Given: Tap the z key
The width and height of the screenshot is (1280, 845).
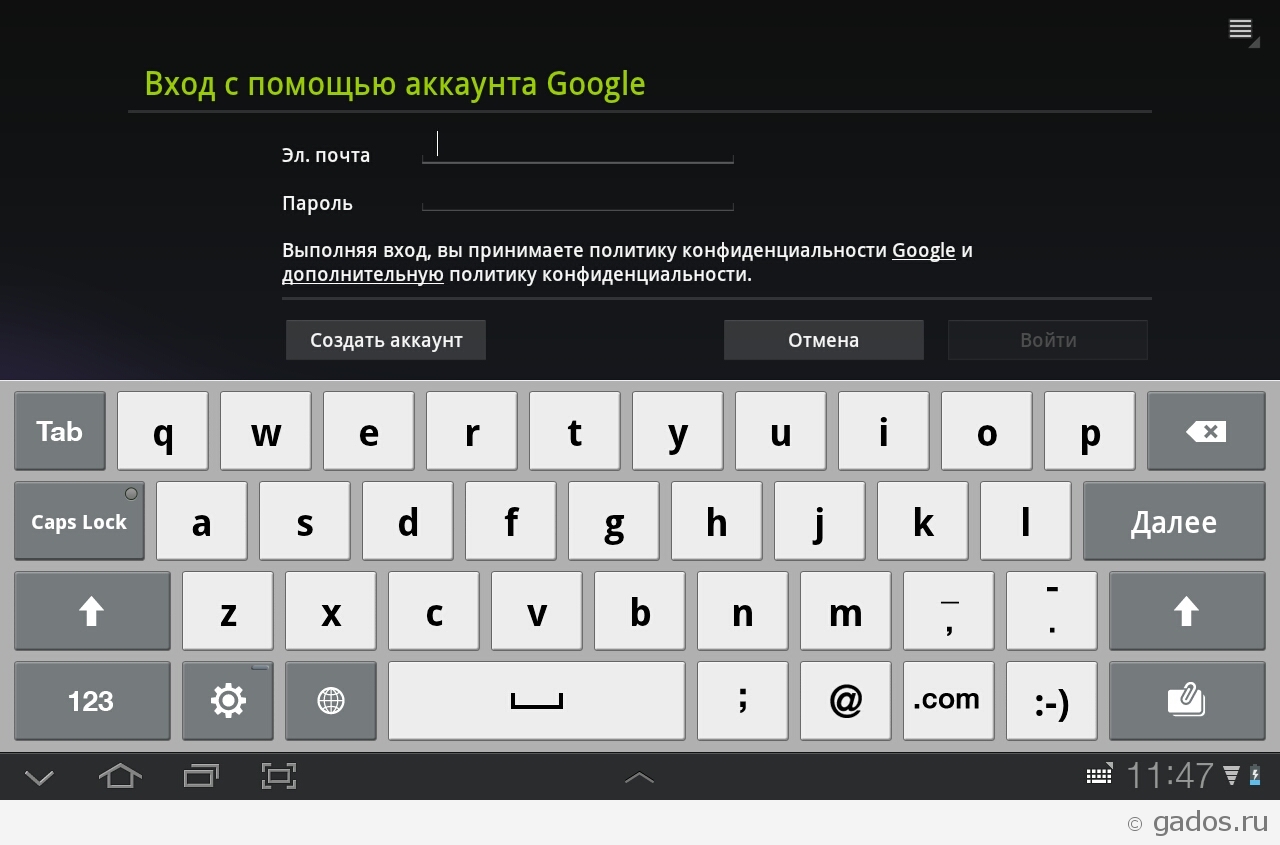Looking at the screenshot, I should point(228,611).
